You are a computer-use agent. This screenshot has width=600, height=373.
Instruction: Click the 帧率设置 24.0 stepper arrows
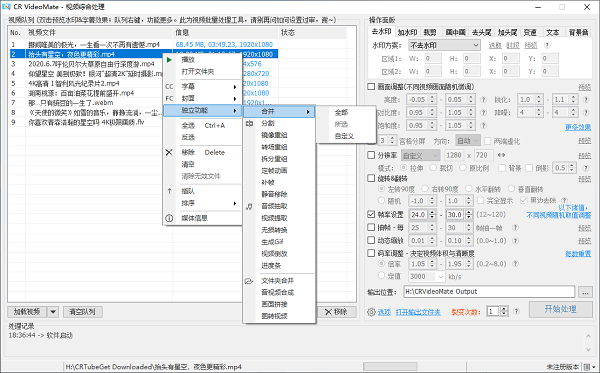click(432, 215)
